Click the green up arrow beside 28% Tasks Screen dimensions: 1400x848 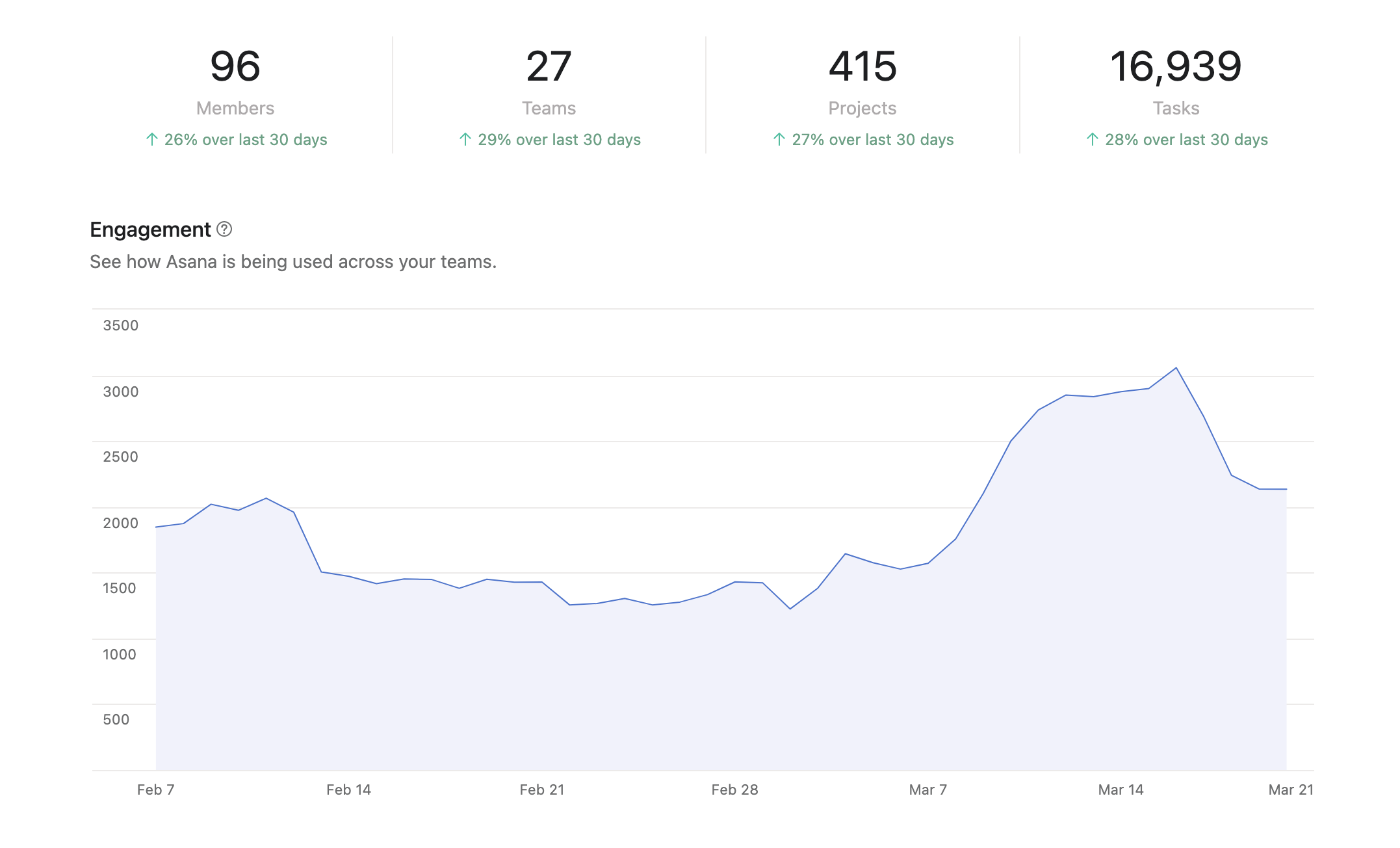click(1093, 140)
